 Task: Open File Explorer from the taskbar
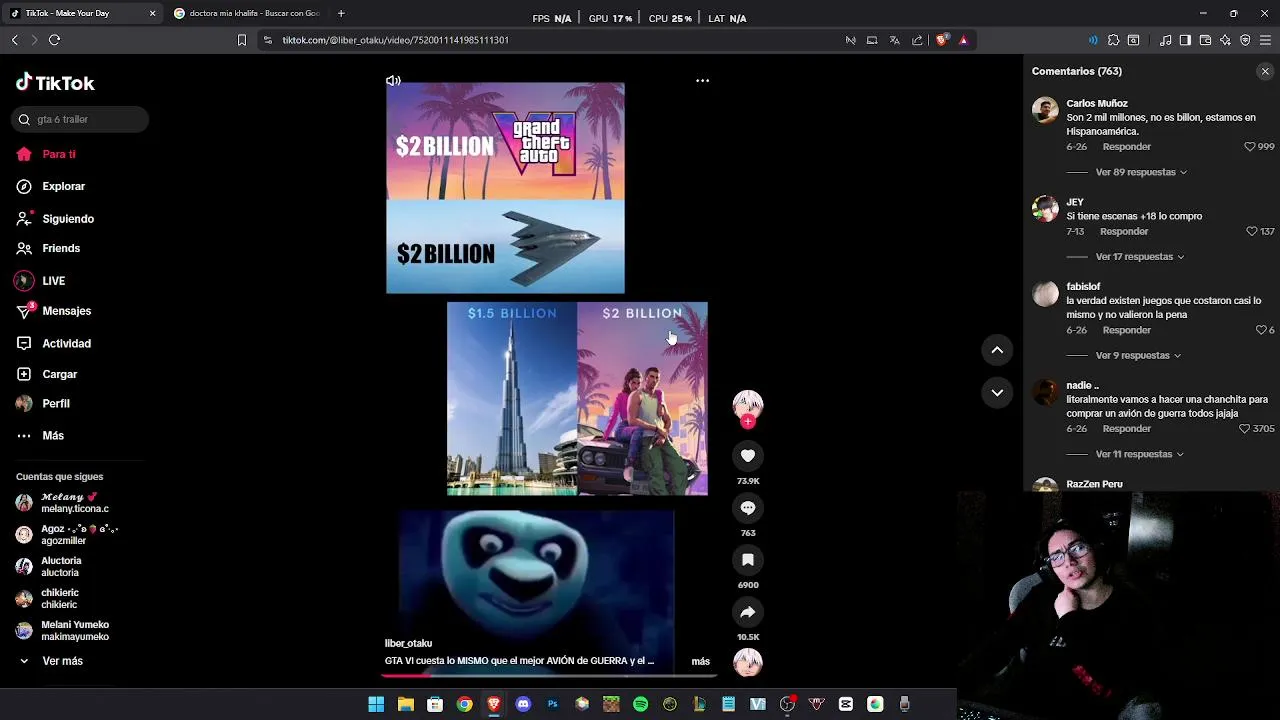click(405, 705)
